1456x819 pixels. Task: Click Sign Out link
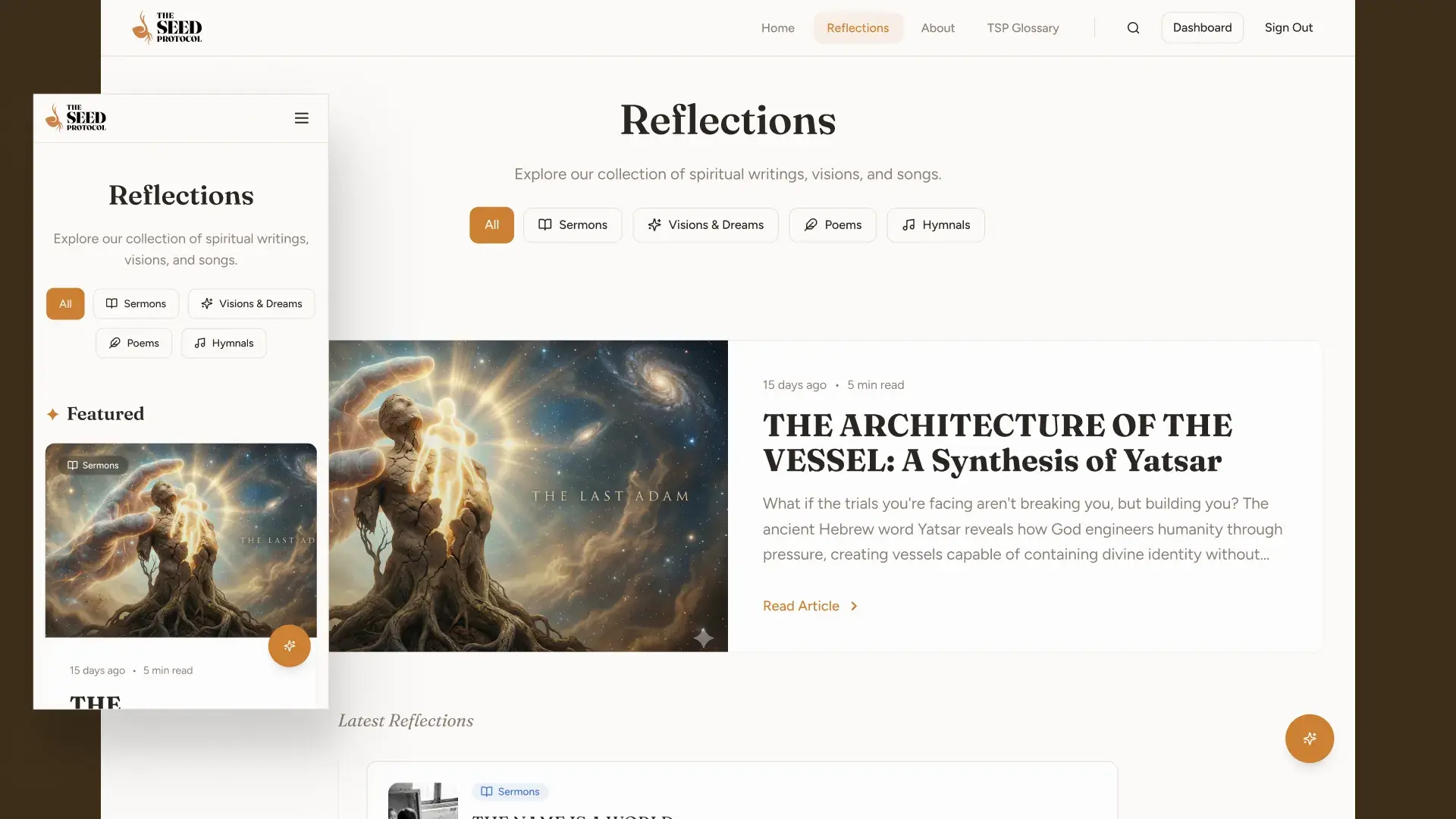pos(1288,28)
